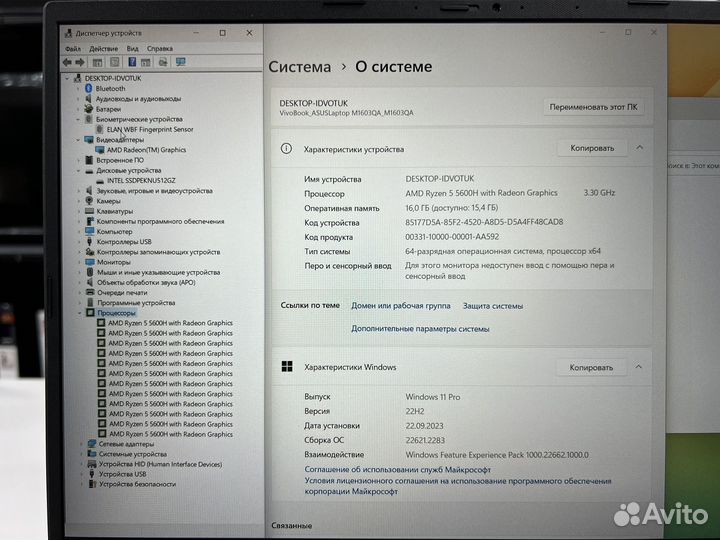The image size is (720, 540).
Task: Click the Windows logo beside Характеристики Windows
Action: (x=287, y=366)
